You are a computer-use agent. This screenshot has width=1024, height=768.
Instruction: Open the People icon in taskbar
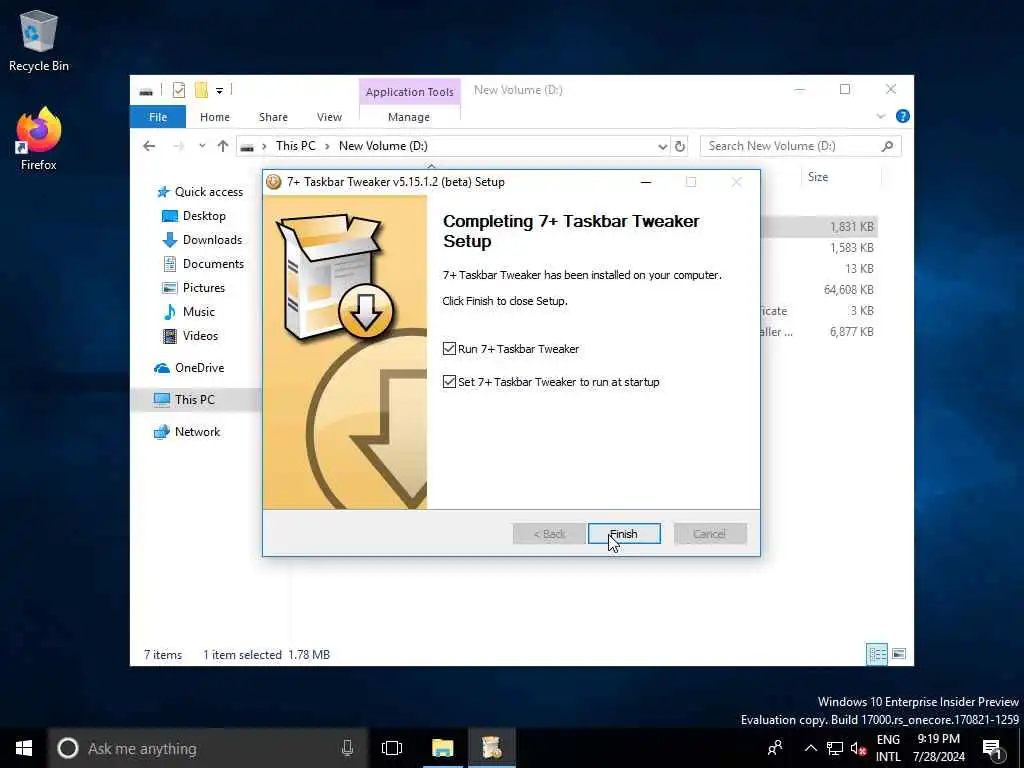(775, 748)
